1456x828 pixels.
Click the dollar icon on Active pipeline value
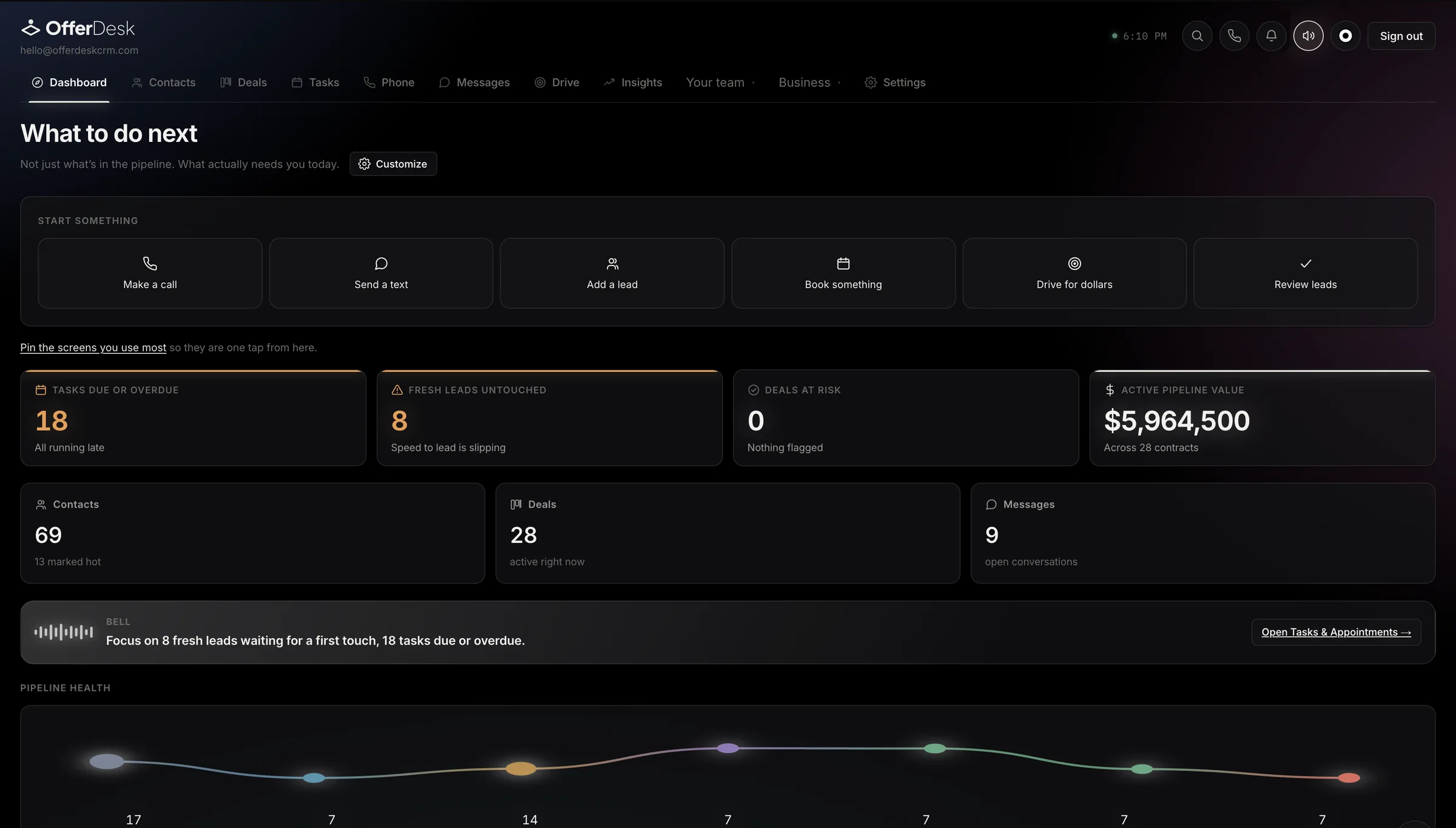click(x=1110, y=390)
